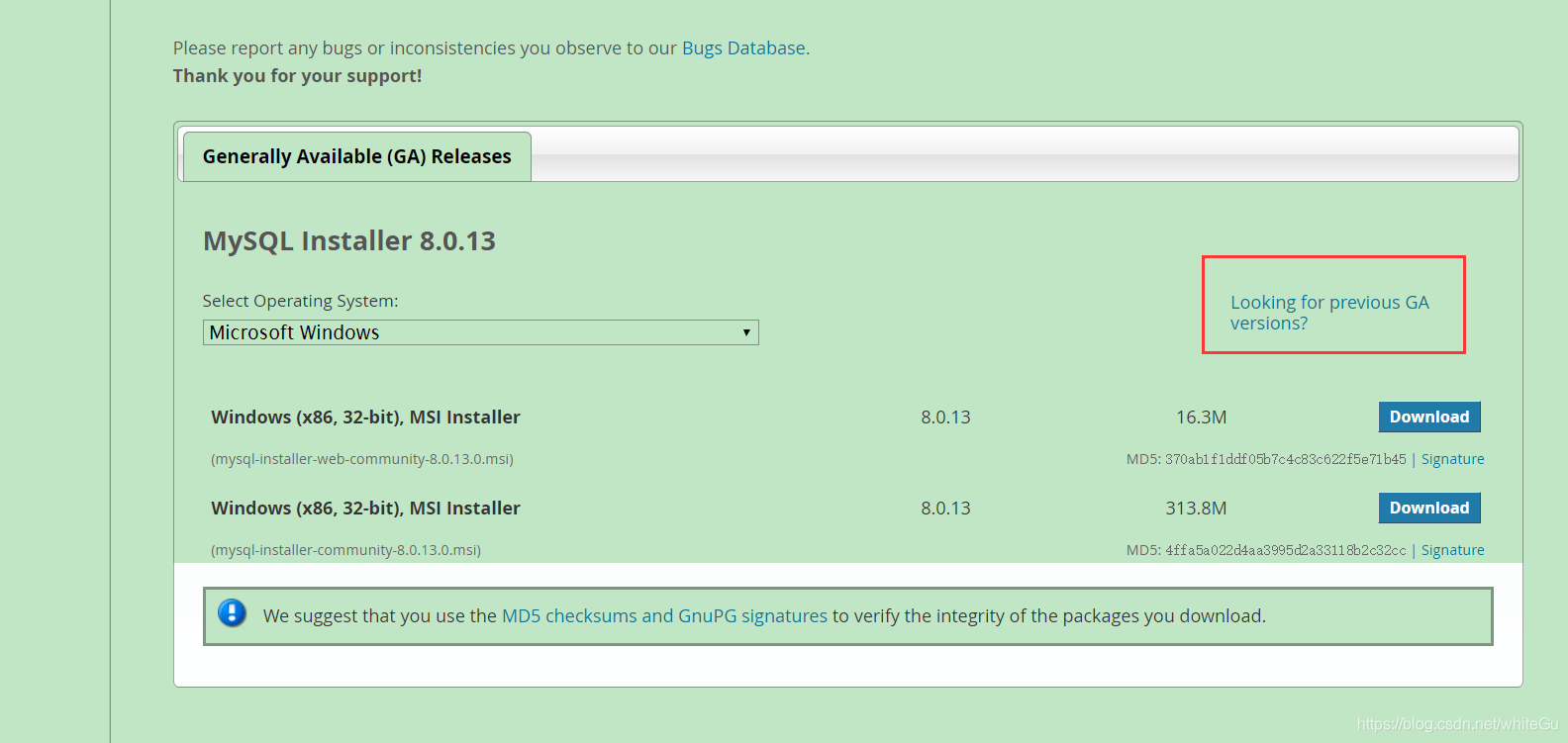Download the 313.8M community MSI installer
The width and height of the screenshot is (1568, 743).
1429,508
